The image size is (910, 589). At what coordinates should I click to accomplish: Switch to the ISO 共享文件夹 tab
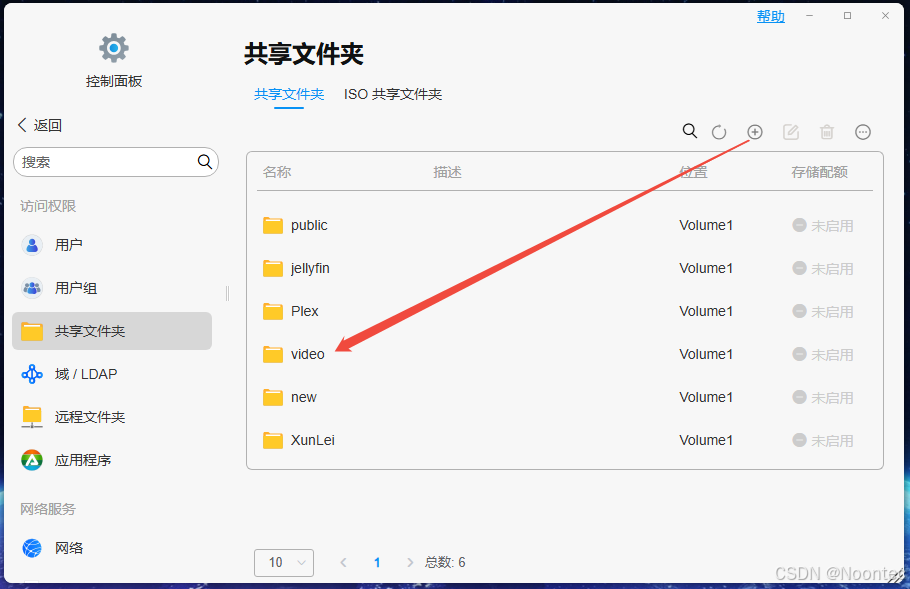tap(393, 94)
